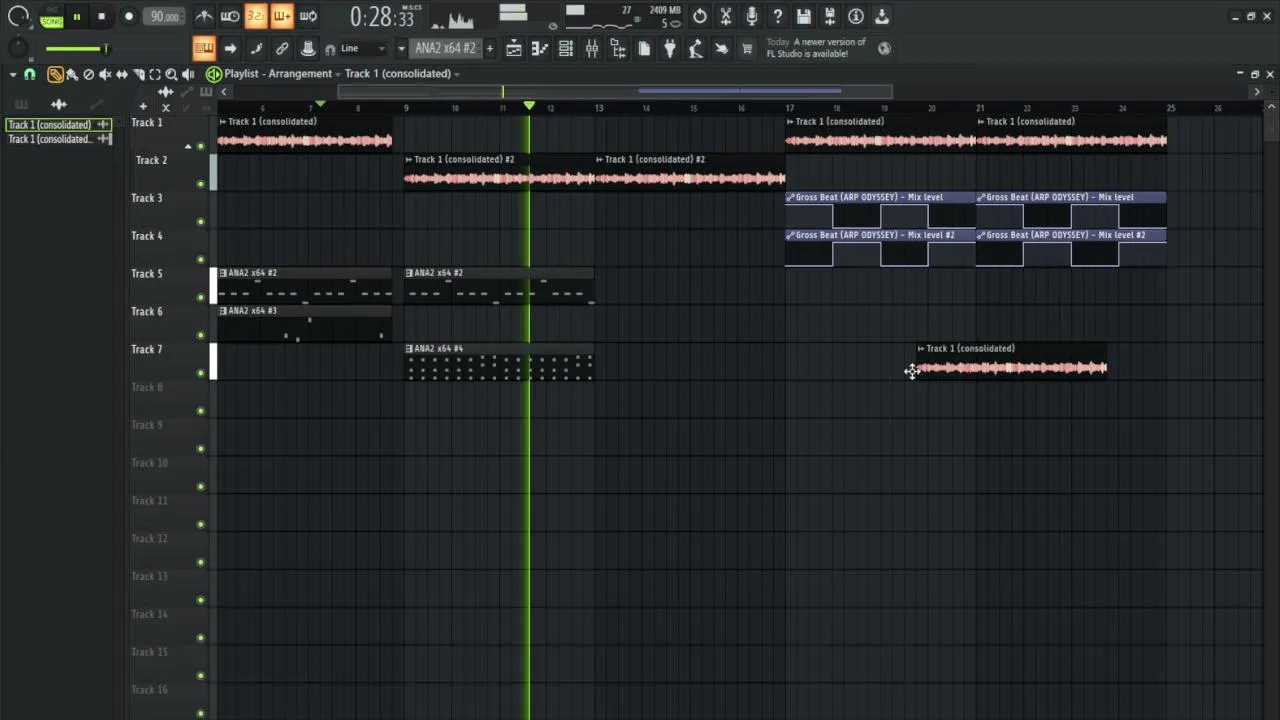This screenshot has height=720, width=1280.
Task: Select the Playback speaker tool
Action: point(187,74)
